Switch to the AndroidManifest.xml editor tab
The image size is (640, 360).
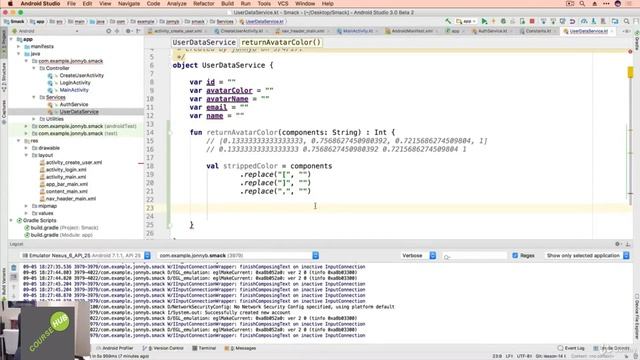pos(411,31)
